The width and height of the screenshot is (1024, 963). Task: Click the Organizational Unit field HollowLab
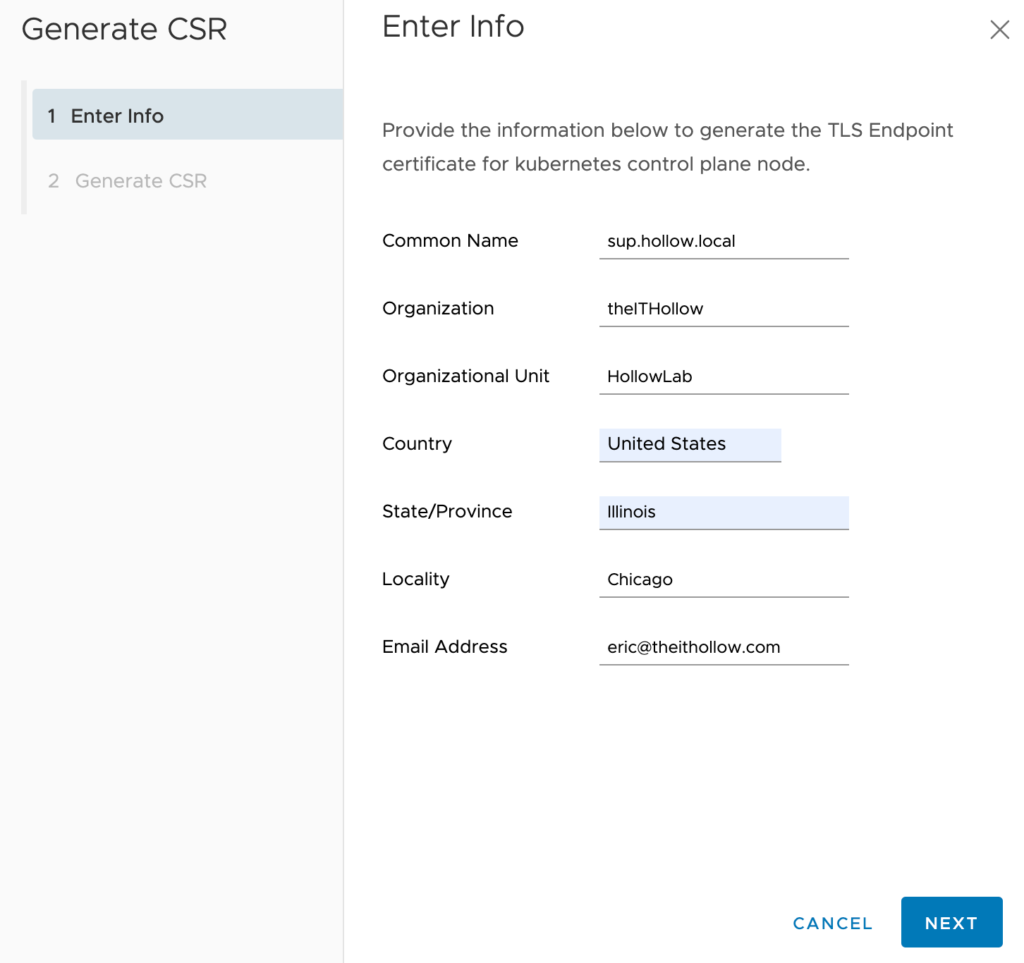click(723, 377)
